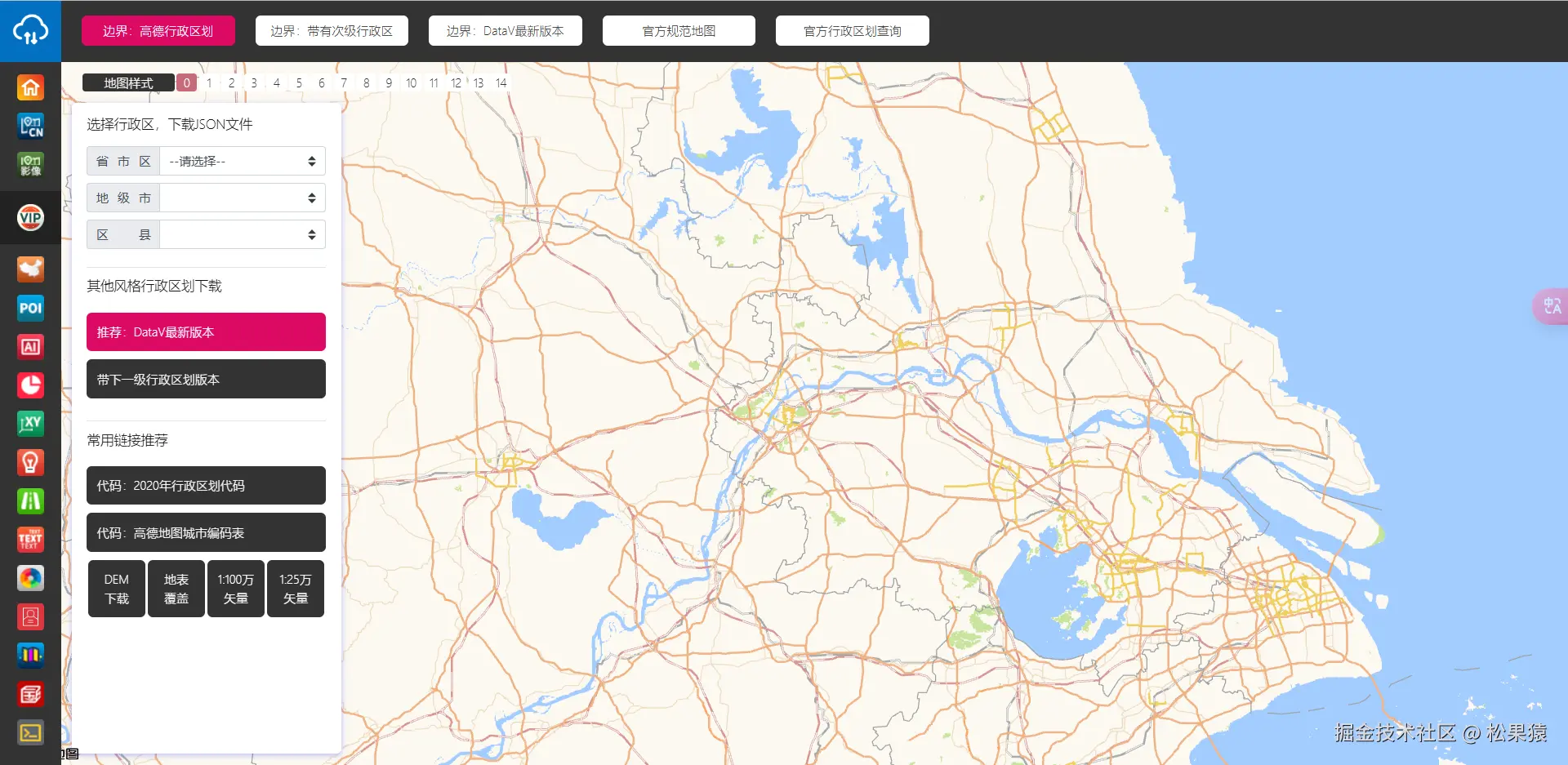Open the 官方行政区划查询 tab
This screenshot has width=1568, height=765.
pyautogui.click(x=853, y=31)
